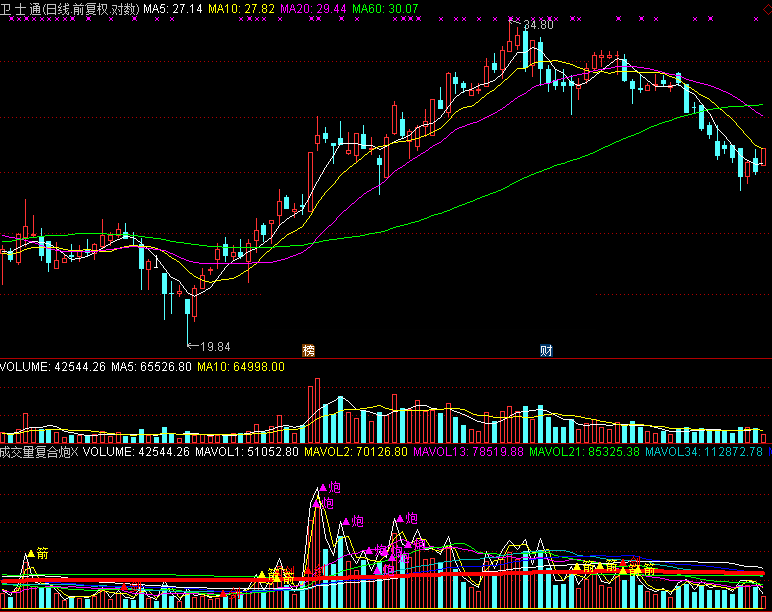Click the MAVOL34: 112872.78 label

704,451
